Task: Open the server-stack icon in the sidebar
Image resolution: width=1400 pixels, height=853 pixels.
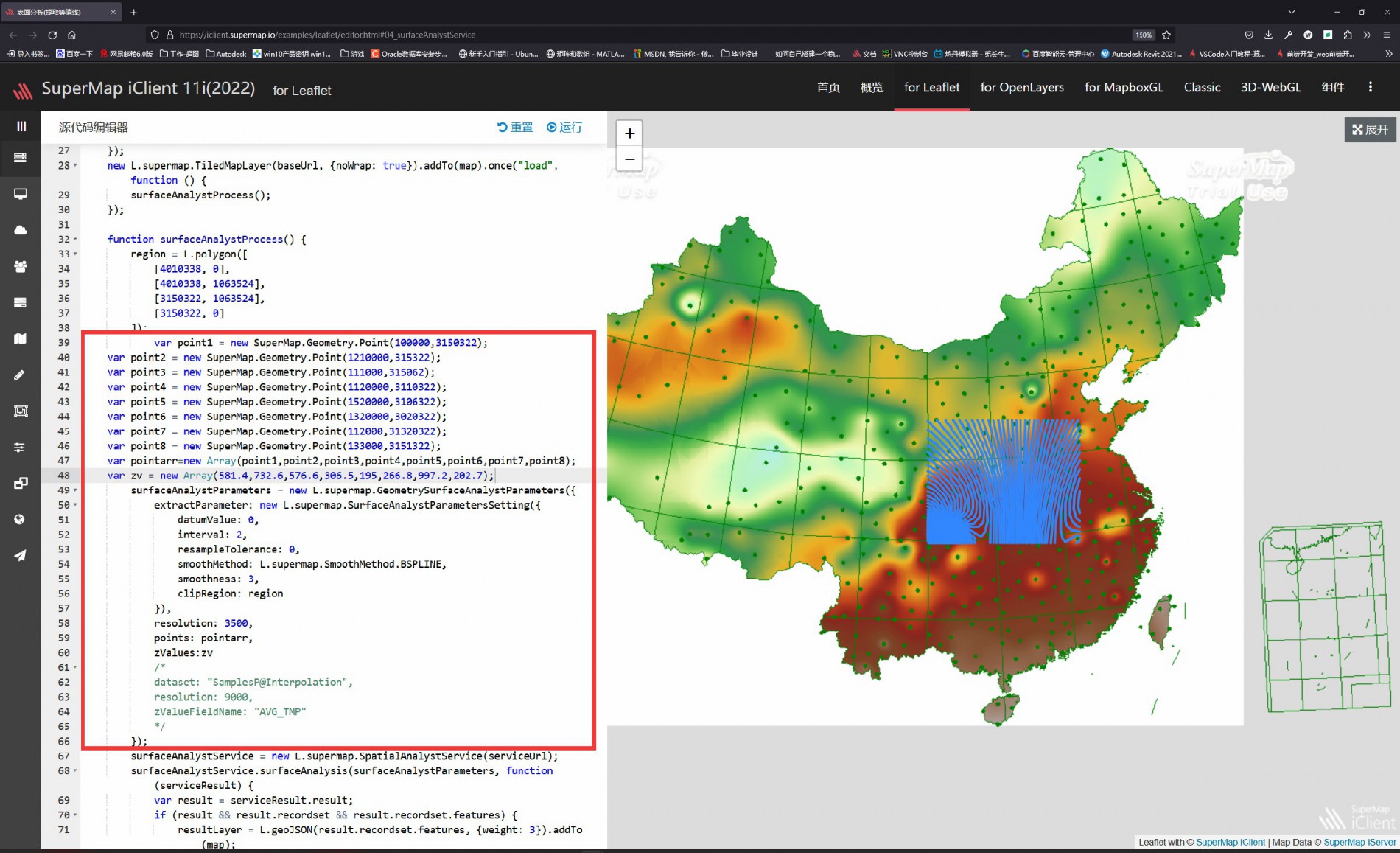Action: click(21, 158)
